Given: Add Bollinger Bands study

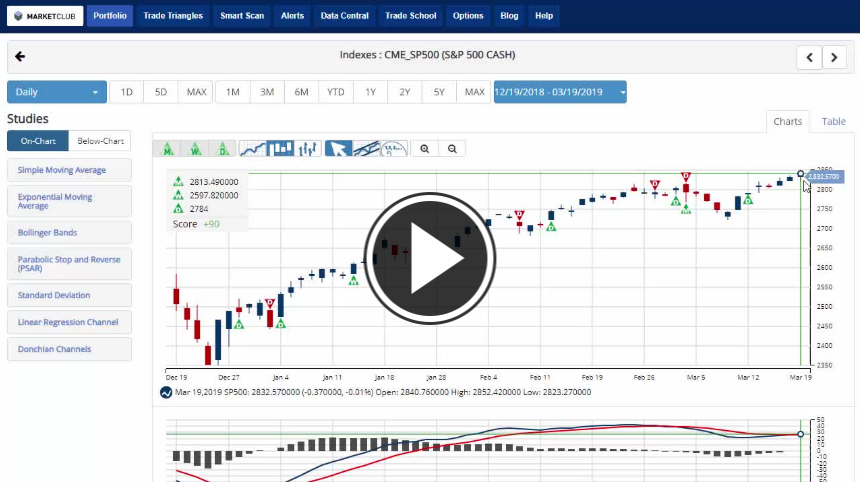Looking at the screenshot, I should [70, 233].
